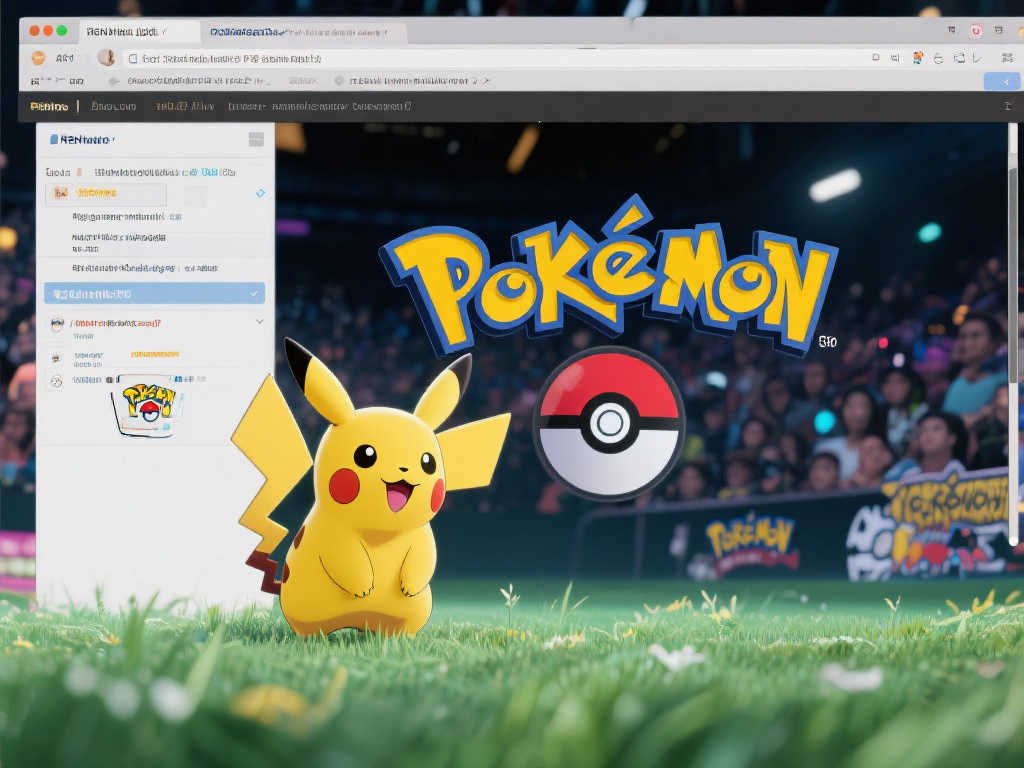Viewport: 1024px width, 768px height.
Task: Click the orange circular icon left of the address bar
Action: (x=39, y=58)
